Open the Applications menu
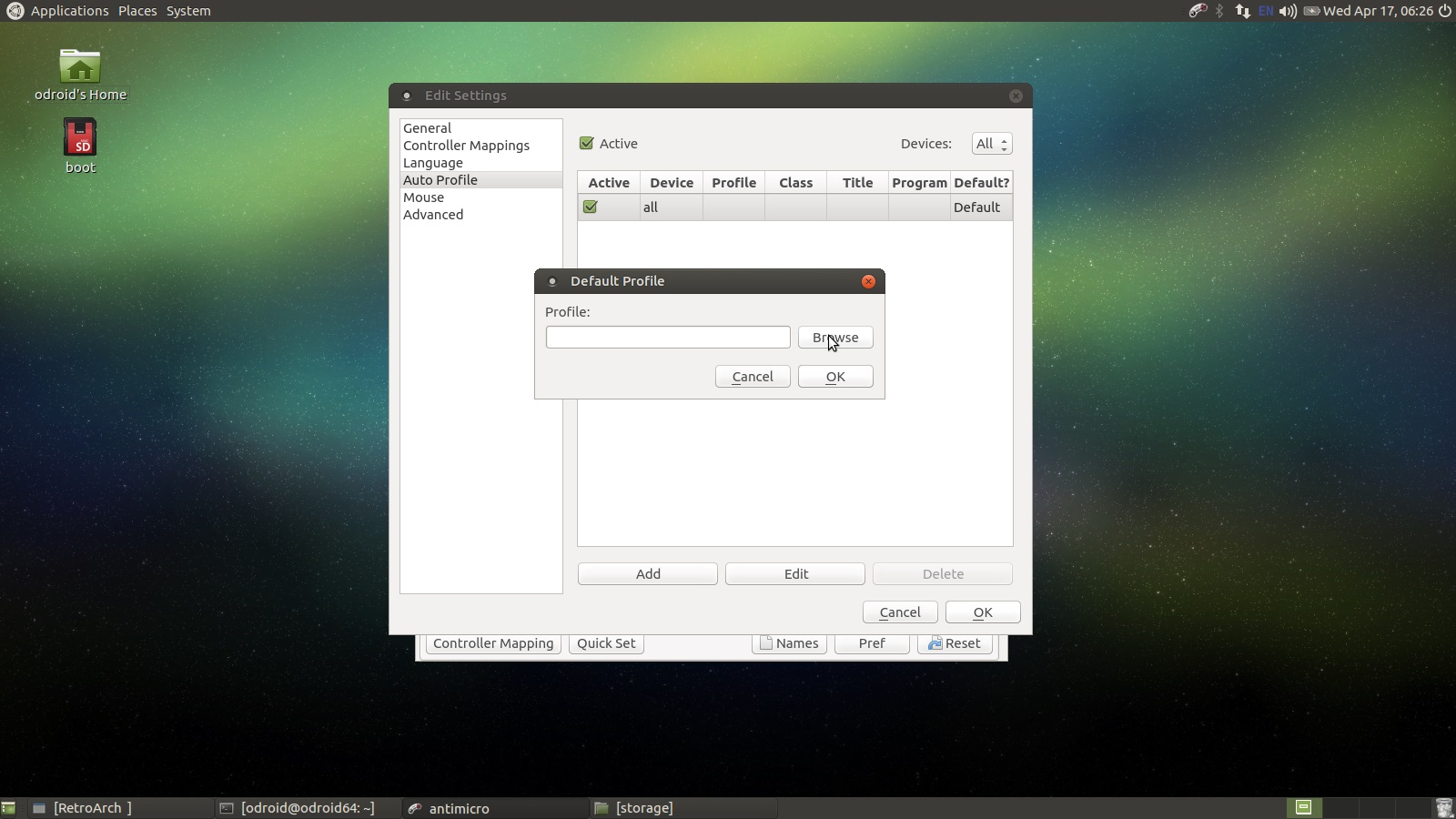1456x819 pixels. pyautogui.click(x=69, y=11)
